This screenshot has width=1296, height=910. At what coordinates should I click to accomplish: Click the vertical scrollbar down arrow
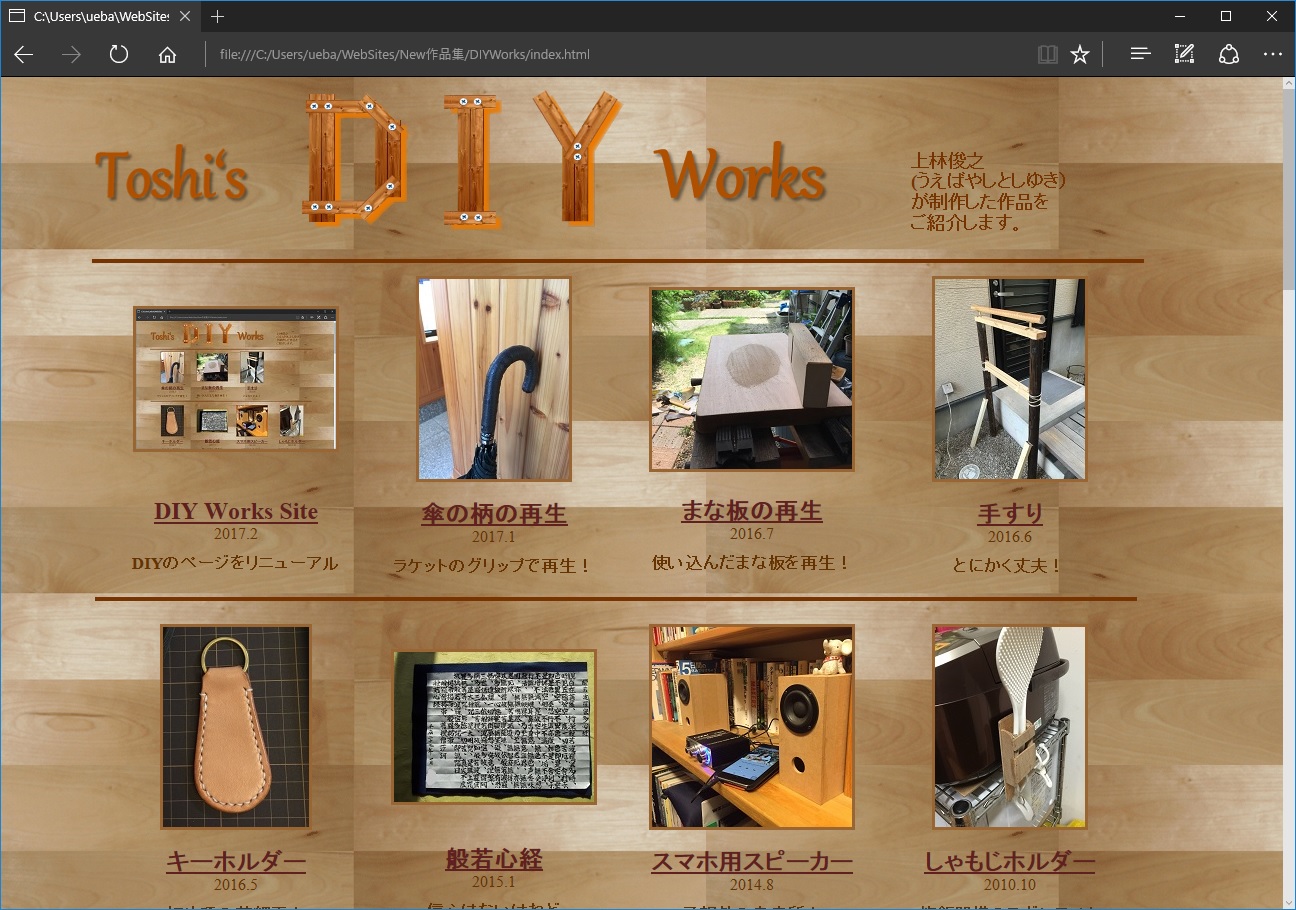pos(1288,901)
